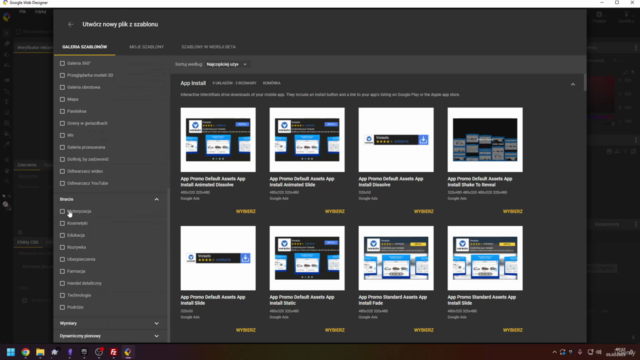
Task: Collapse the Branże filter section
Action: pos(156,199)
